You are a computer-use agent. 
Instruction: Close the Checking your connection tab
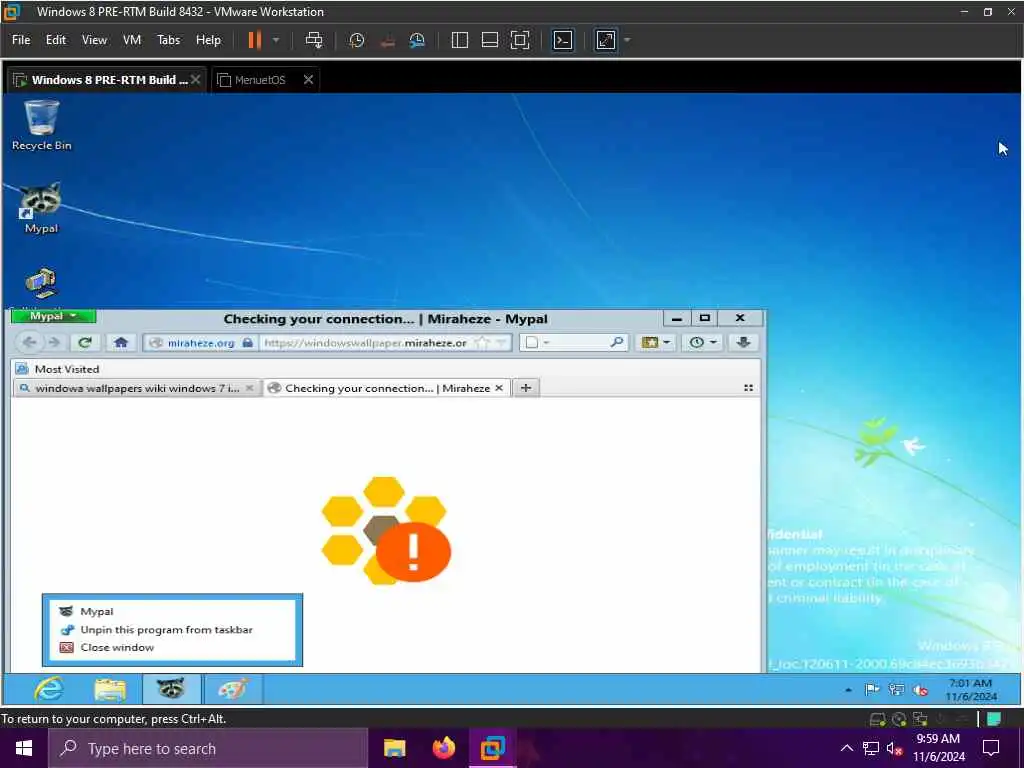[499, 388]
